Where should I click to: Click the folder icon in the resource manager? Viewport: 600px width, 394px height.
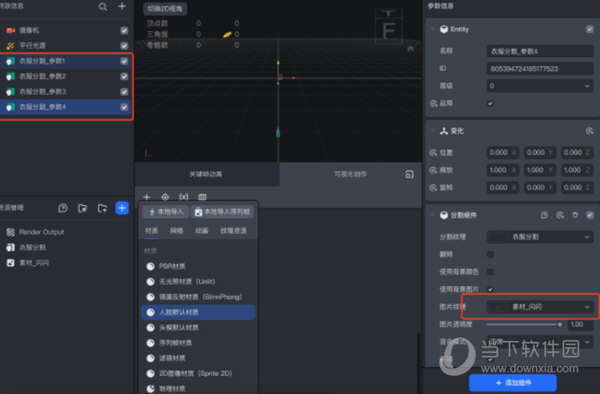coord(83,208)
